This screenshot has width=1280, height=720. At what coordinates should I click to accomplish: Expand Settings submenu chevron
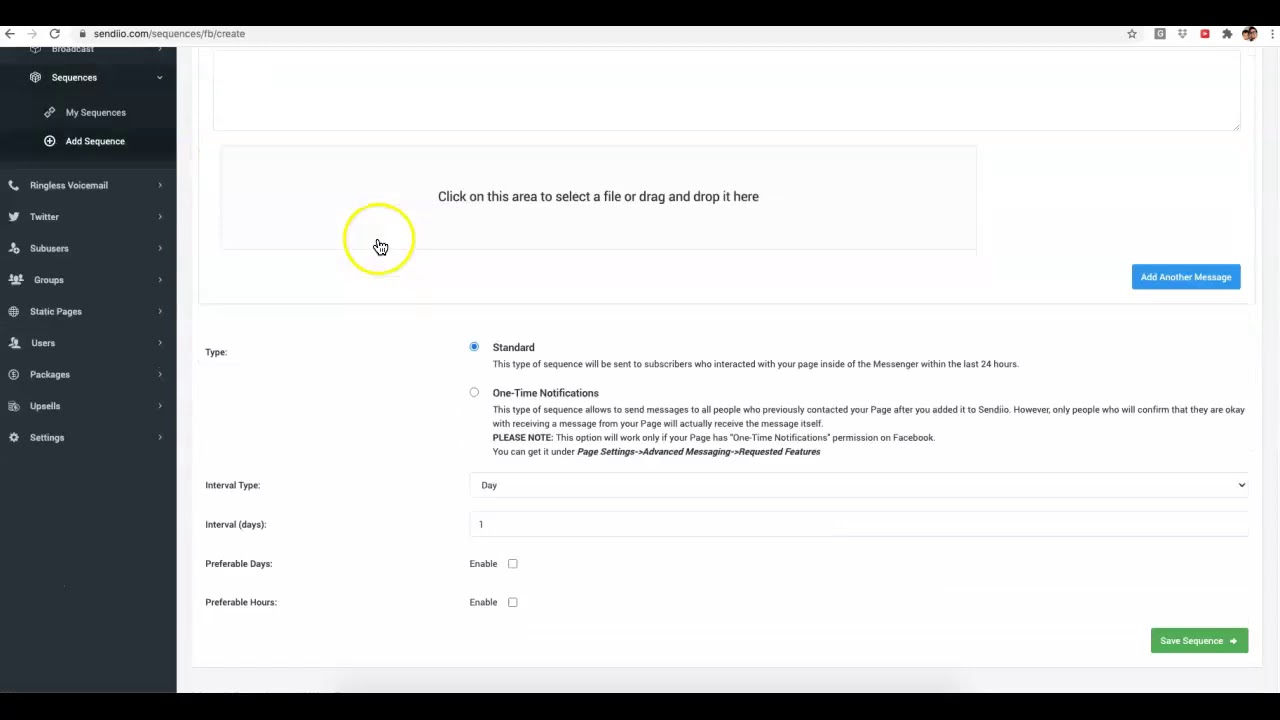pos(160,437)
